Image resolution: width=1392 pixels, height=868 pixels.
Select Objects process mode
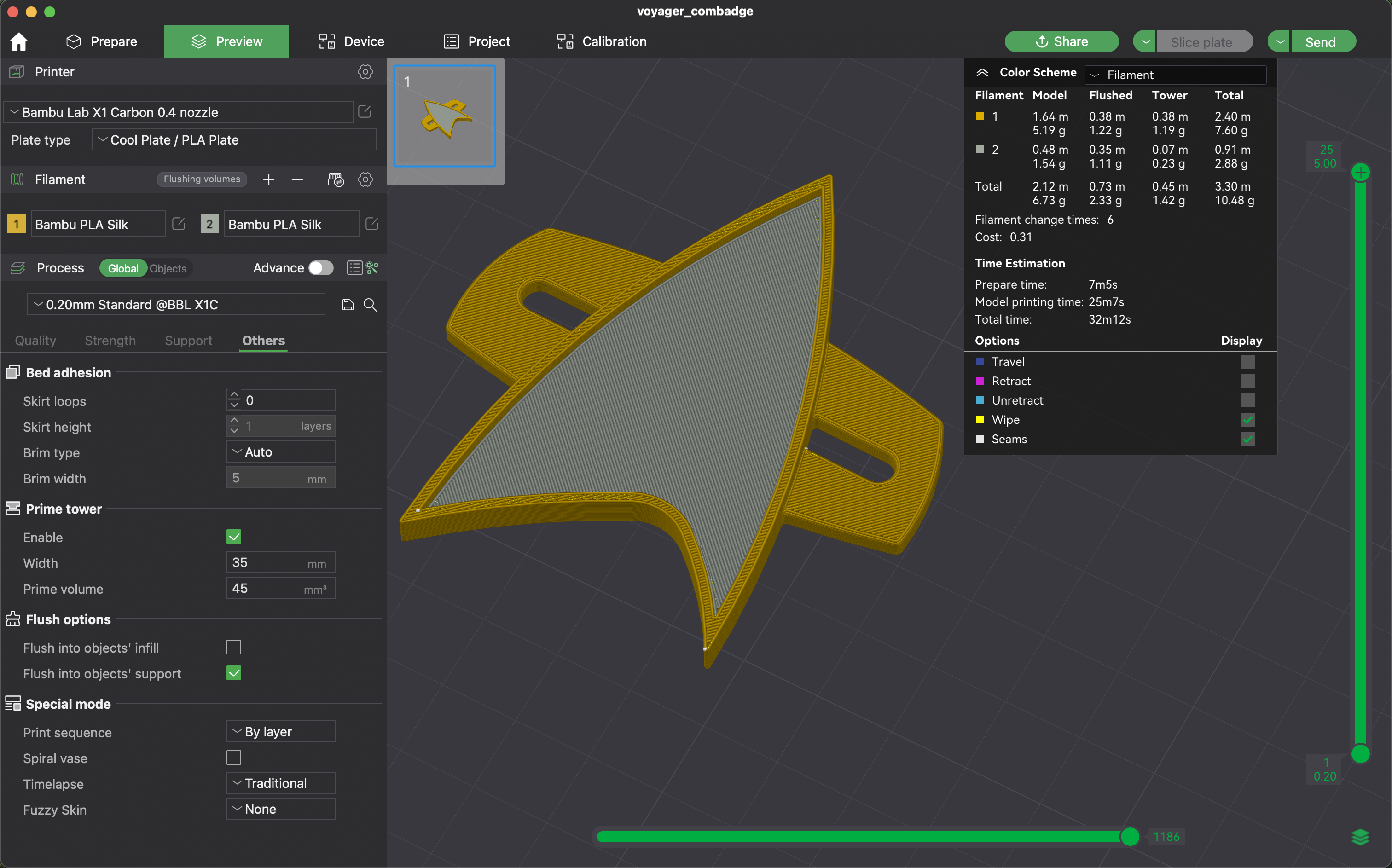(168, 269)
